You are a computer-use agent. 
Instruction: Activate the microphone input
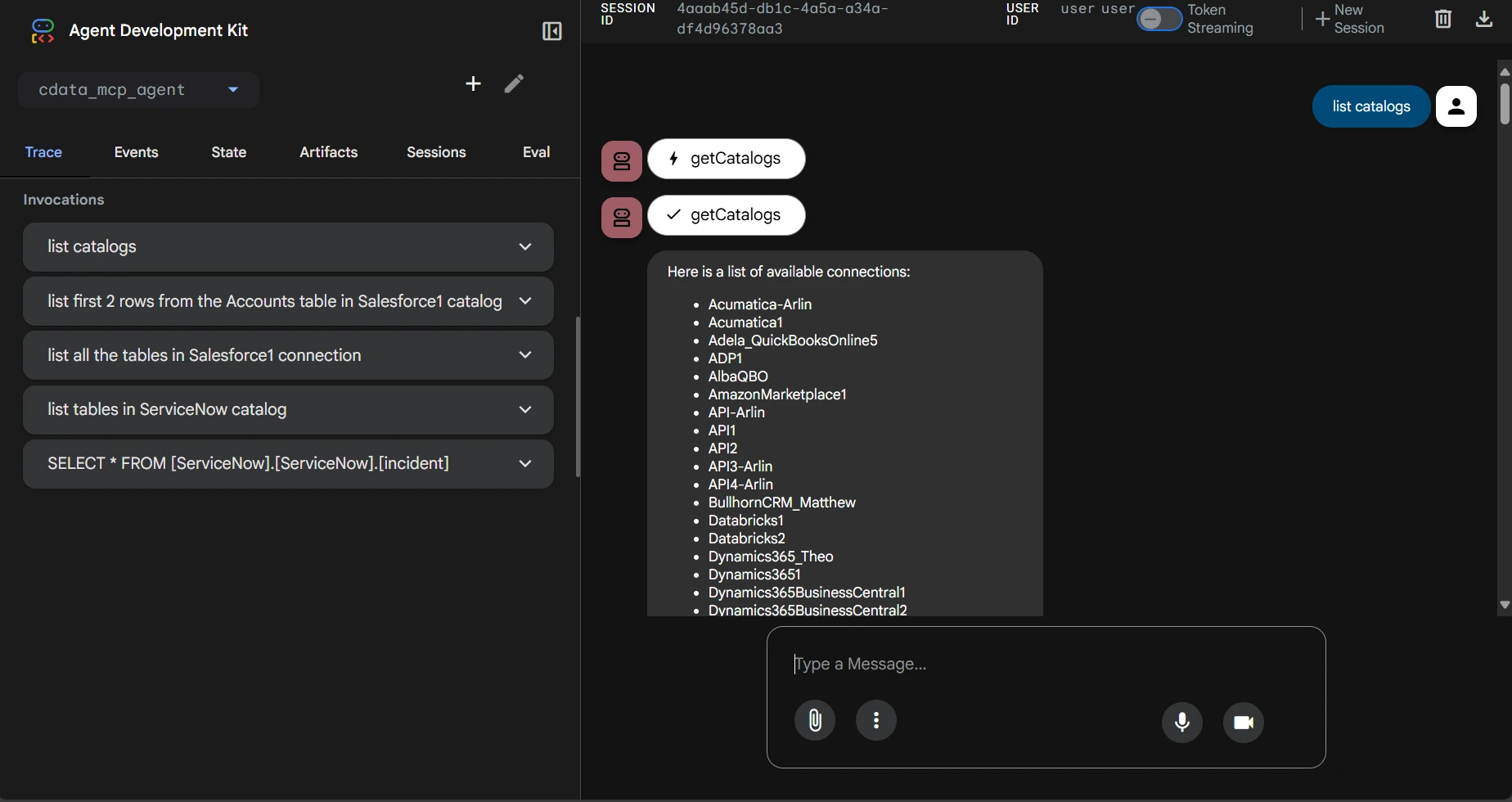(x=1182, y=722)
